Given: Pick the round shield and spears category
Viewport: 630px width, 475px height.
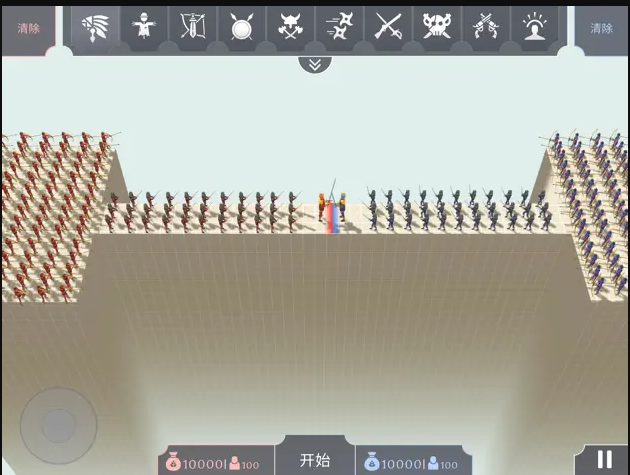Looking at the screenshot, I should click(x=241, y=27).
